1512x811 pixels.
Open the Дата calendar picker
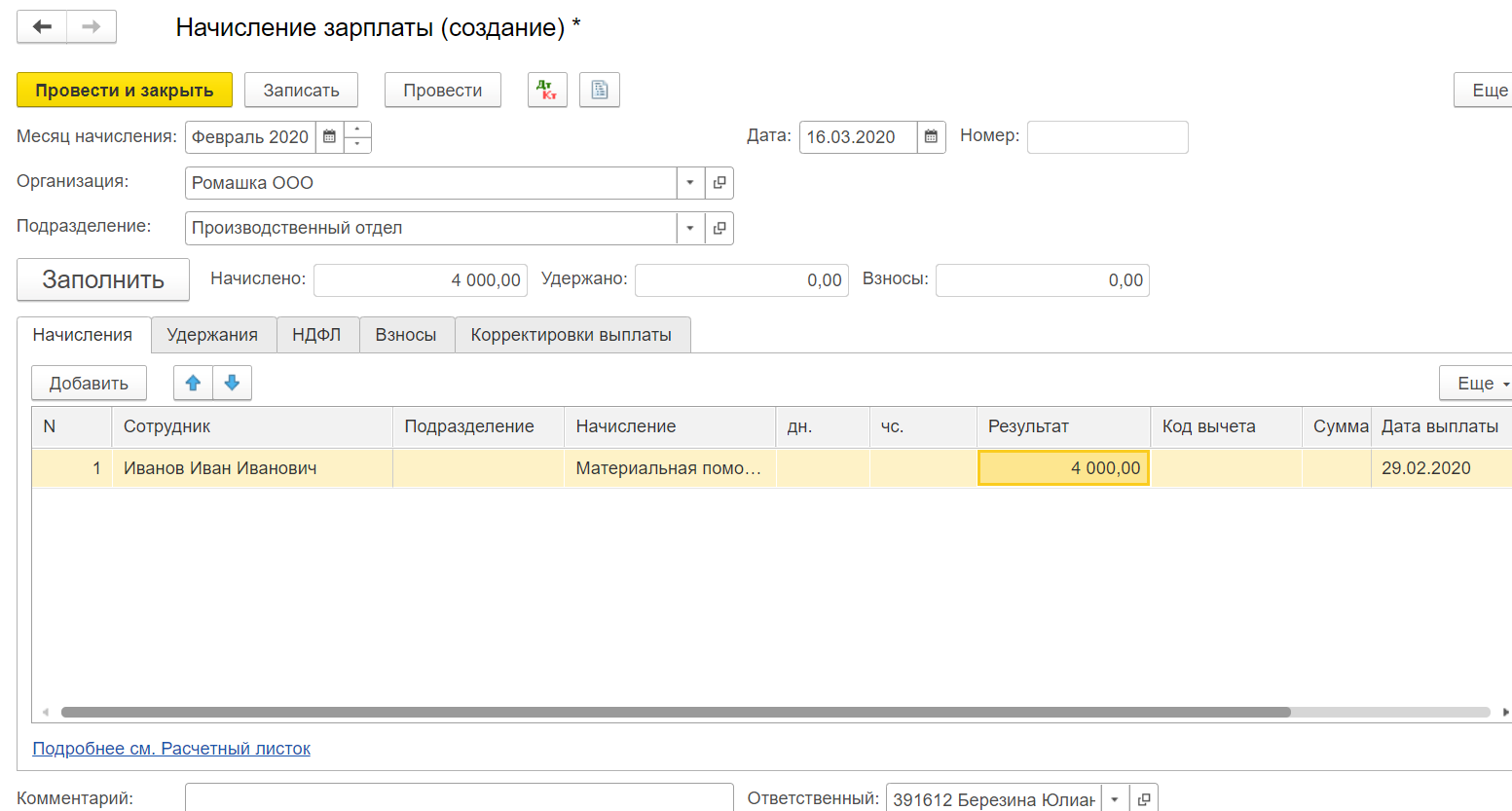[931, 137]
